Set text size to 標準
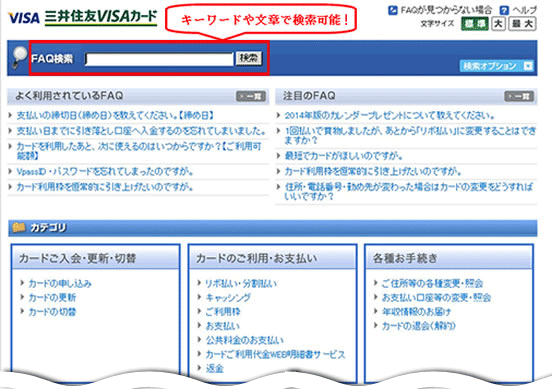552x389 pixels. [x=475, y=24]
